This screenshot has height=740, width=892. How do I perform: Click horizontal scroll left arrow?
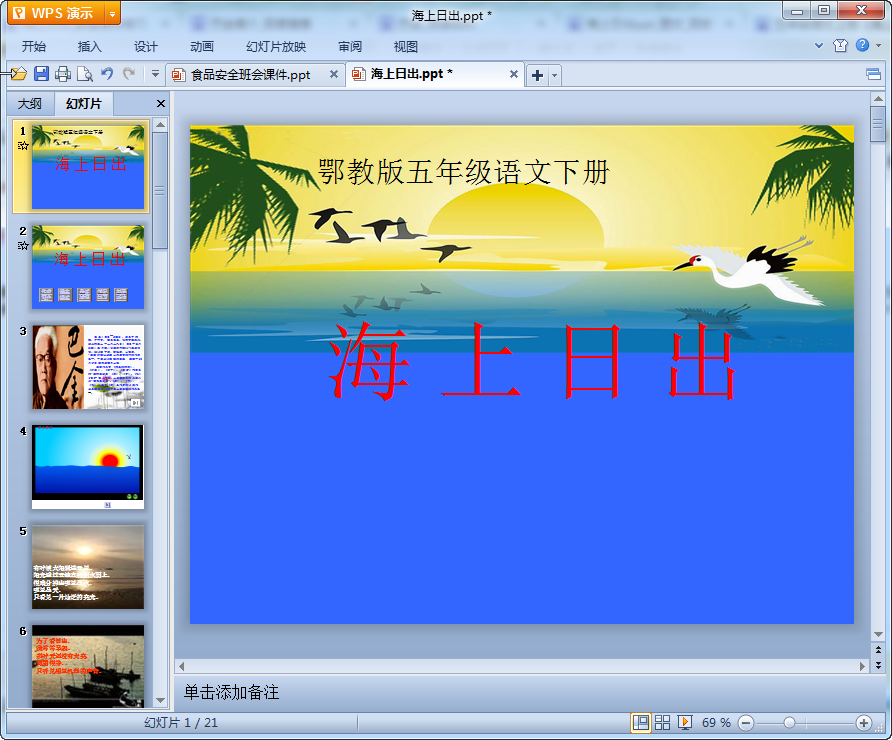point(181,665)
